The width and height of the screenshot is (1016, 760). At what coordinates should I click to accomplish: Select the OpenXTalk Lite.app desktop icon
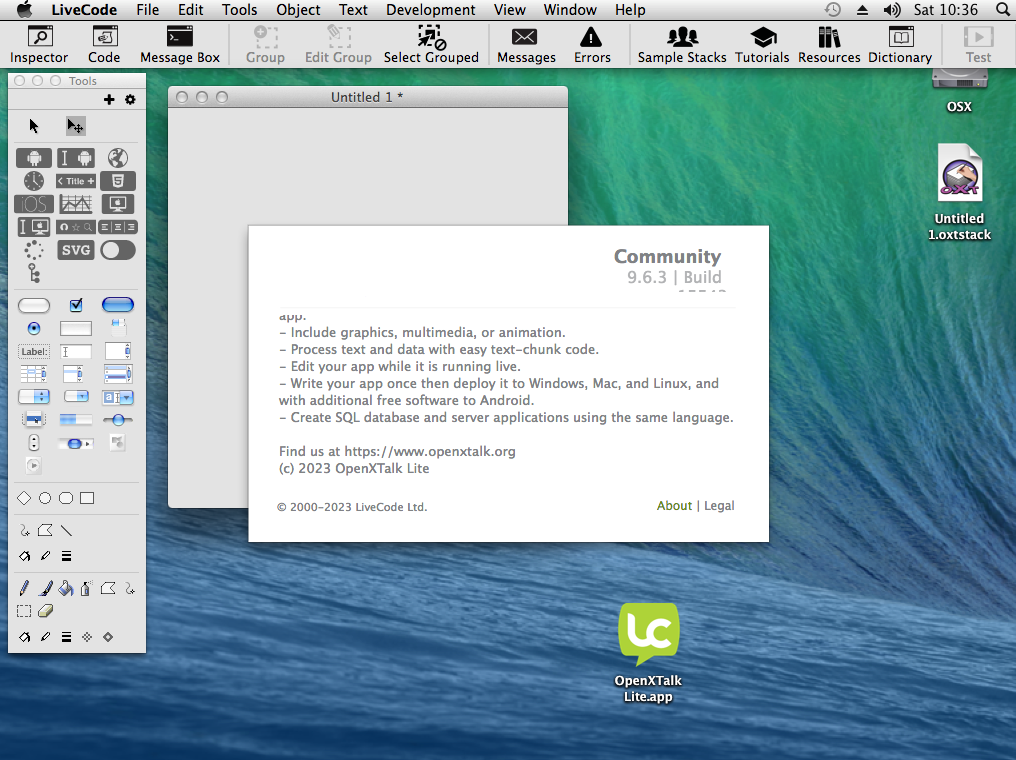[648, 653]
